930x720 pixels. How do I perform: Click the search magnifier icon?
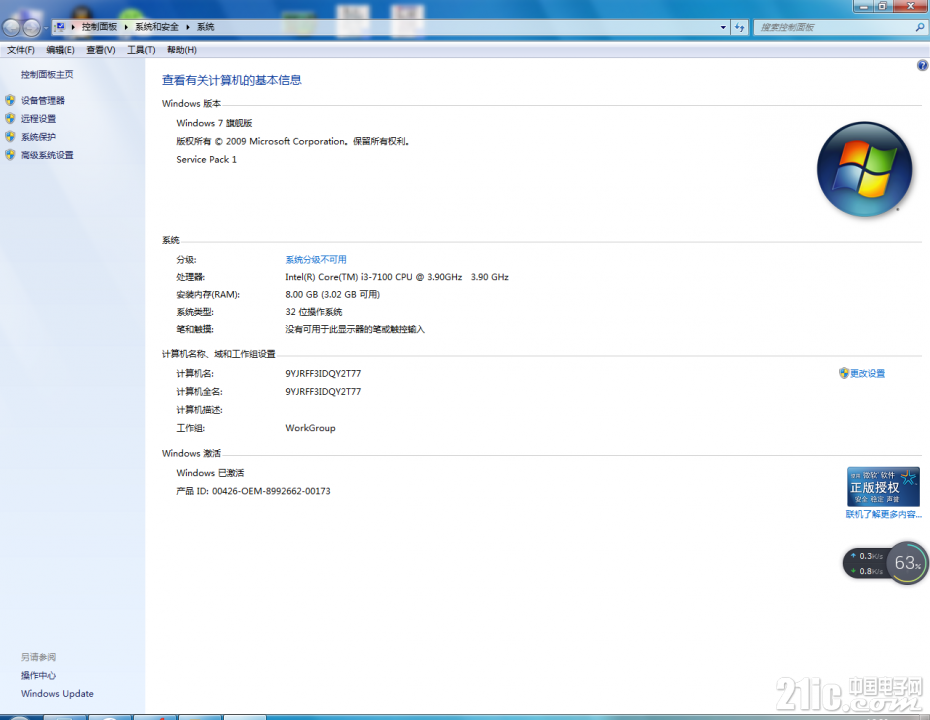(x=920, y=27)
